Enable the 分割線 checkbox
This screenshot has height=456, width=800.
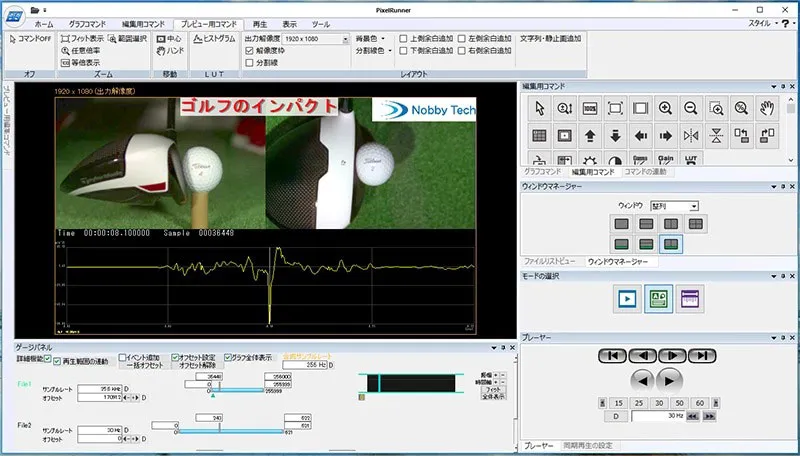click(250, 61)
